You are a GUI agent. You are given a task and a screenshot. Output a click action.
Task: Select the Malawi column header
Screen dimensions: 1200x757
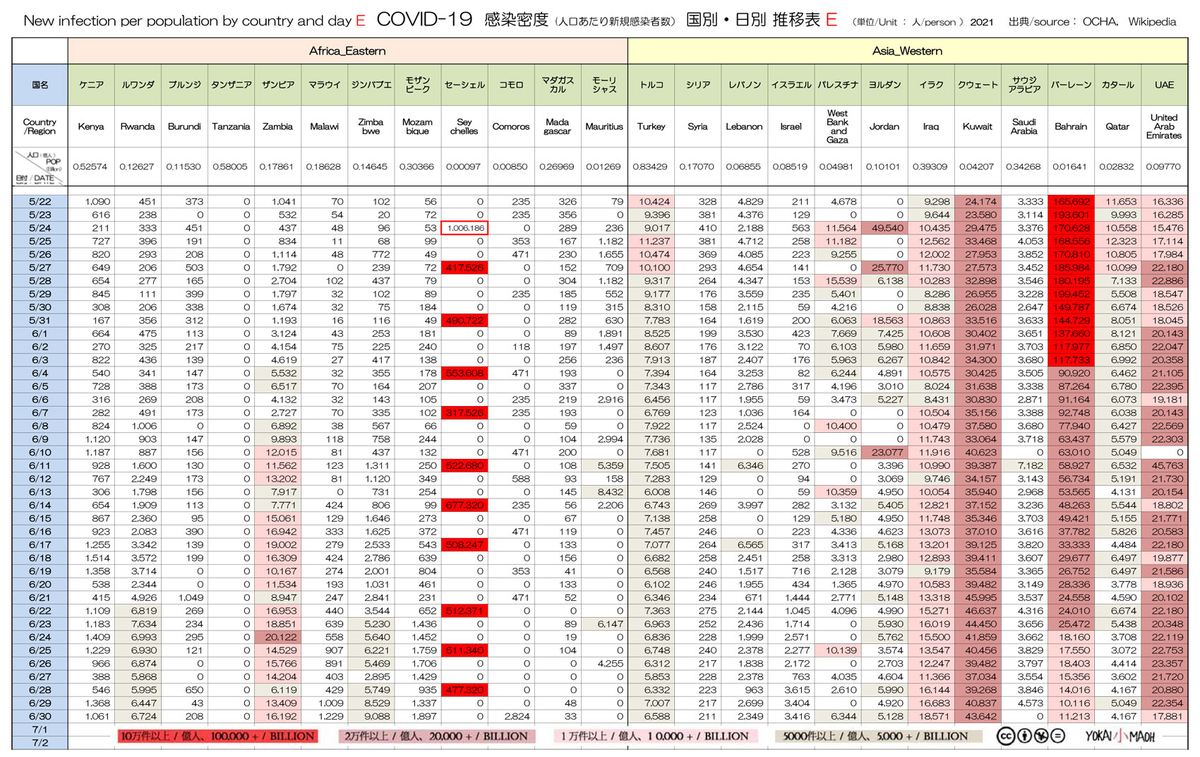pos(324,126)
